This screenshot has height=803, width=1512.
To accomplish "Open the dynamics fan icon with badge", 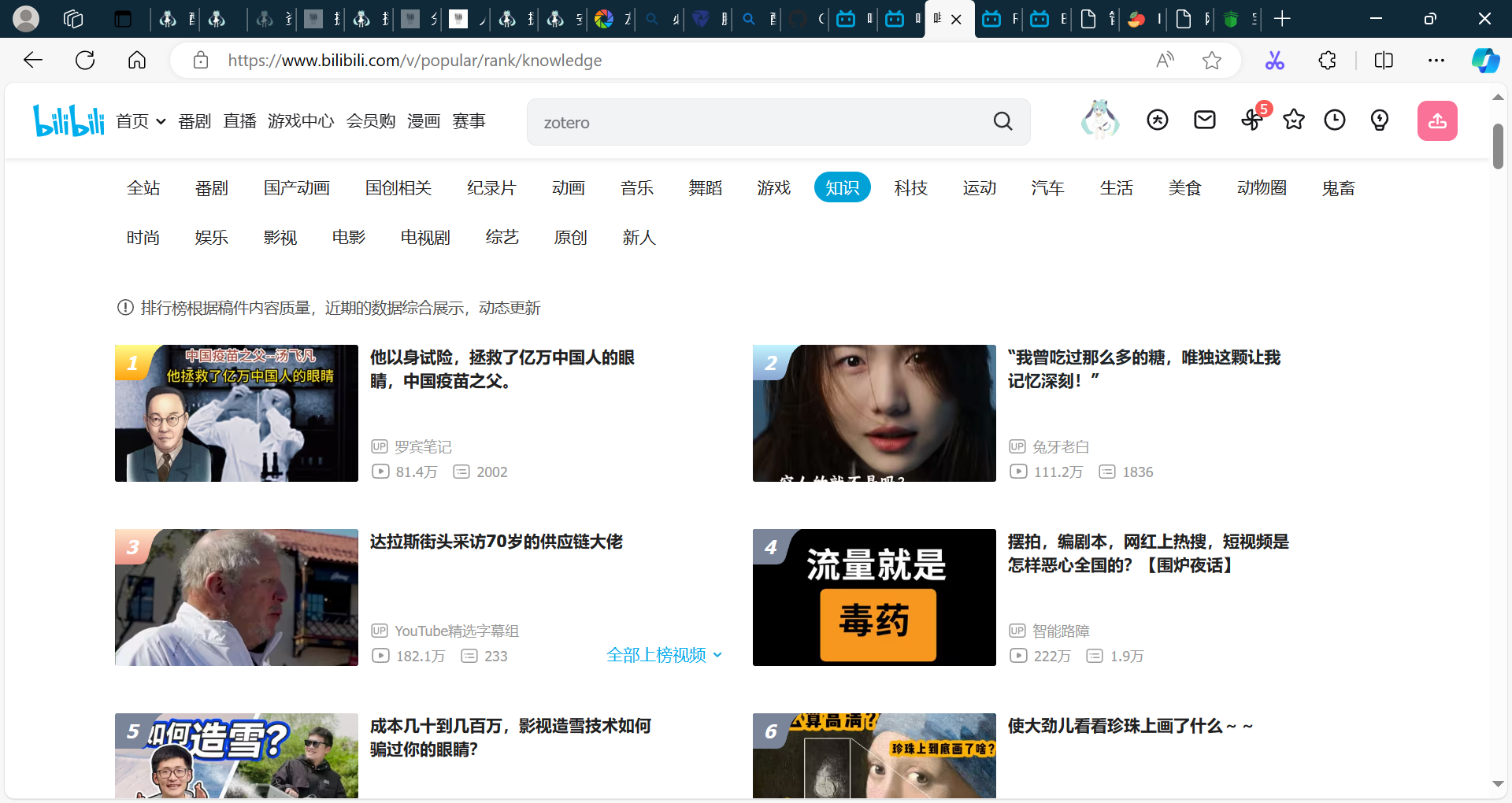I will click(x=1253, y=119).
